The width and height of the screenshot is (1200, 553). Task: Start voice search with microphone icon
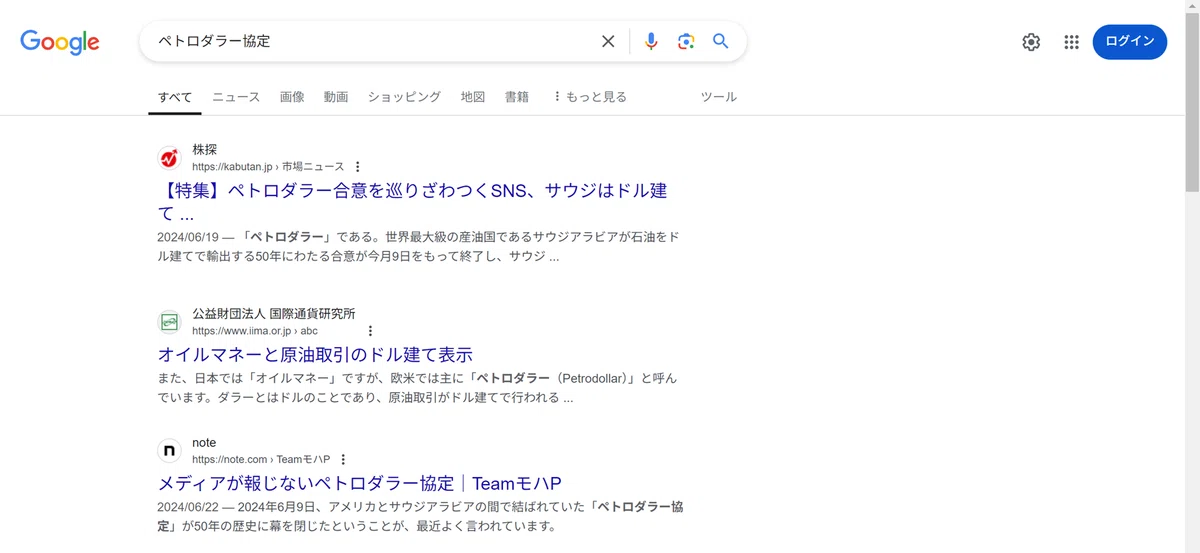coord(651,41)
